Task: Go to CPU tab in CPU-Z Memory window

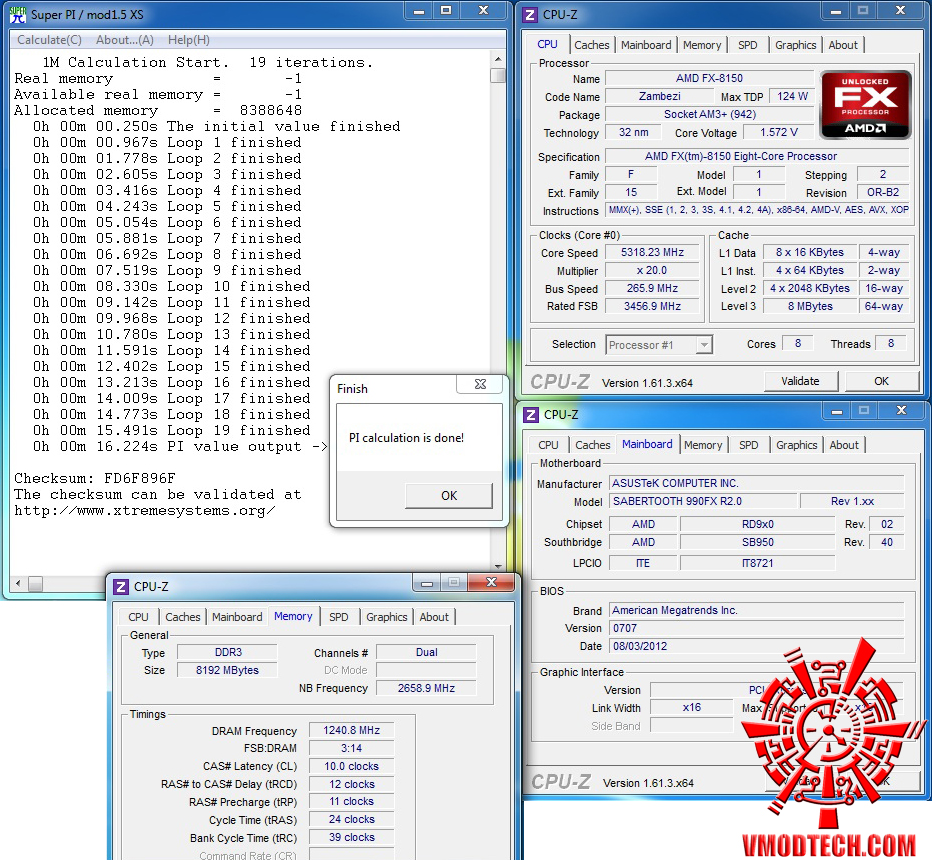Action: tap(138, 618)
